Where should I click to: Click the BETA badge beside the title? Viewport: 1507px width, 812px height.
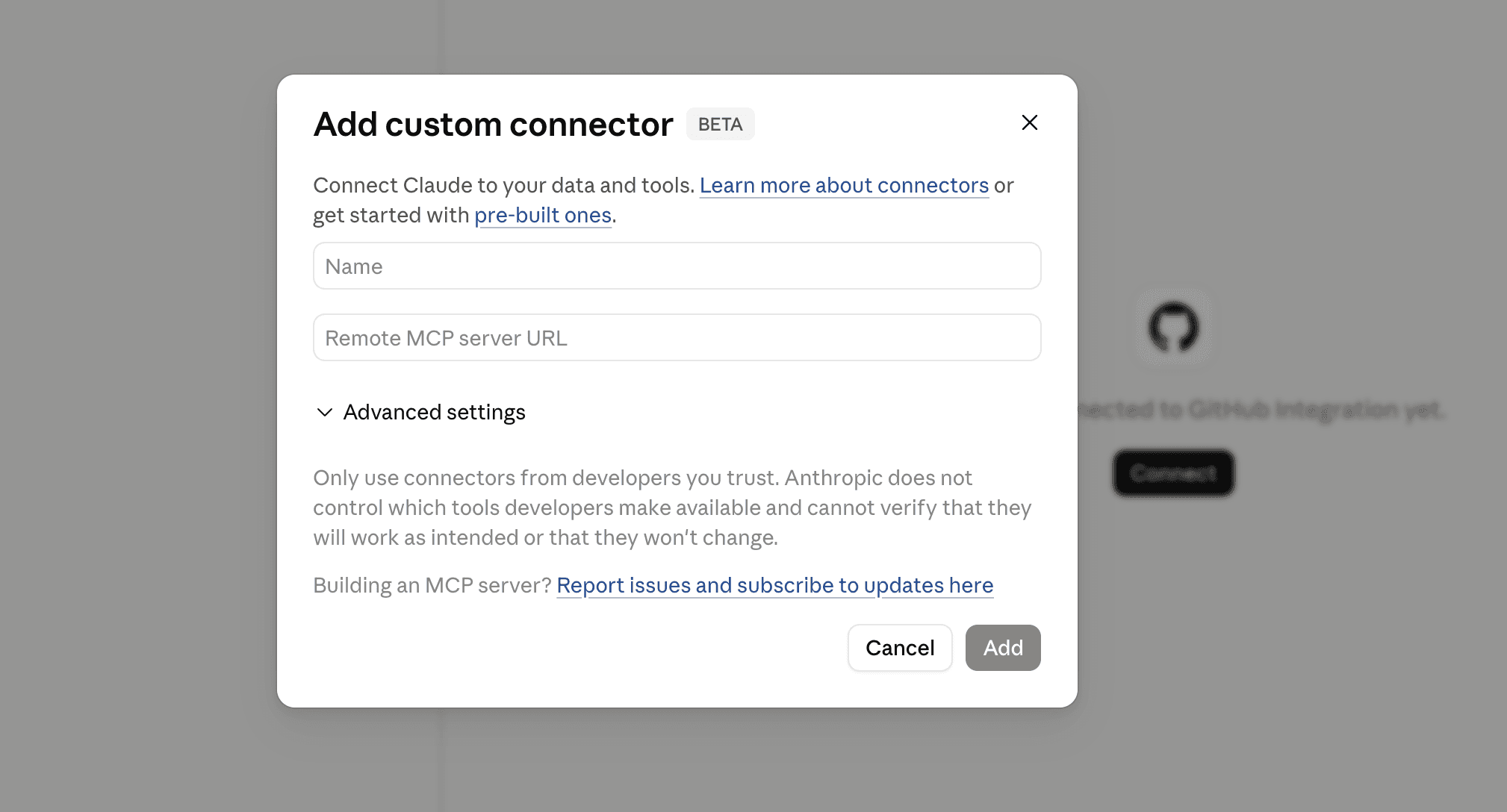[x=720, y=124]
